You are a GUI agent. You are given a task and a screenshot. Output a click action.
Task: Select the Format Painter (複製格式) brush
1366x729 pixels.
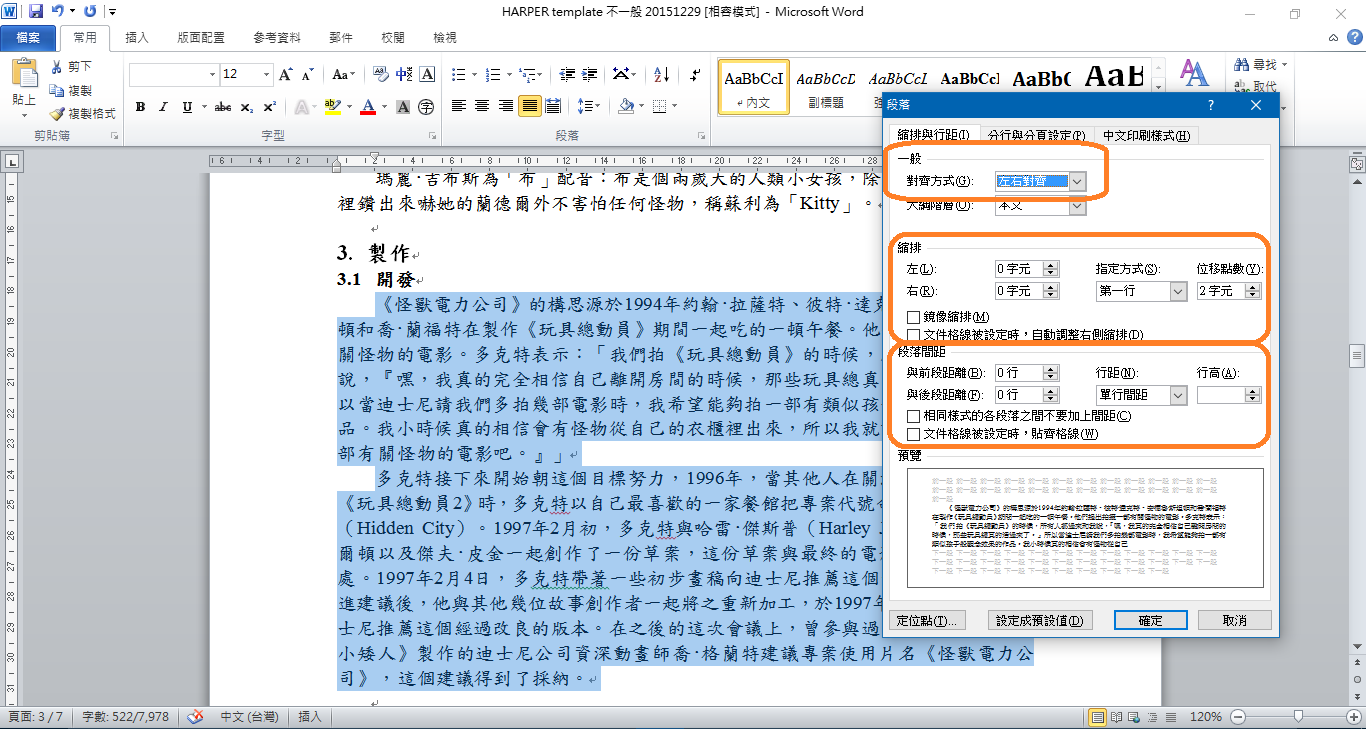click(57, 114)
